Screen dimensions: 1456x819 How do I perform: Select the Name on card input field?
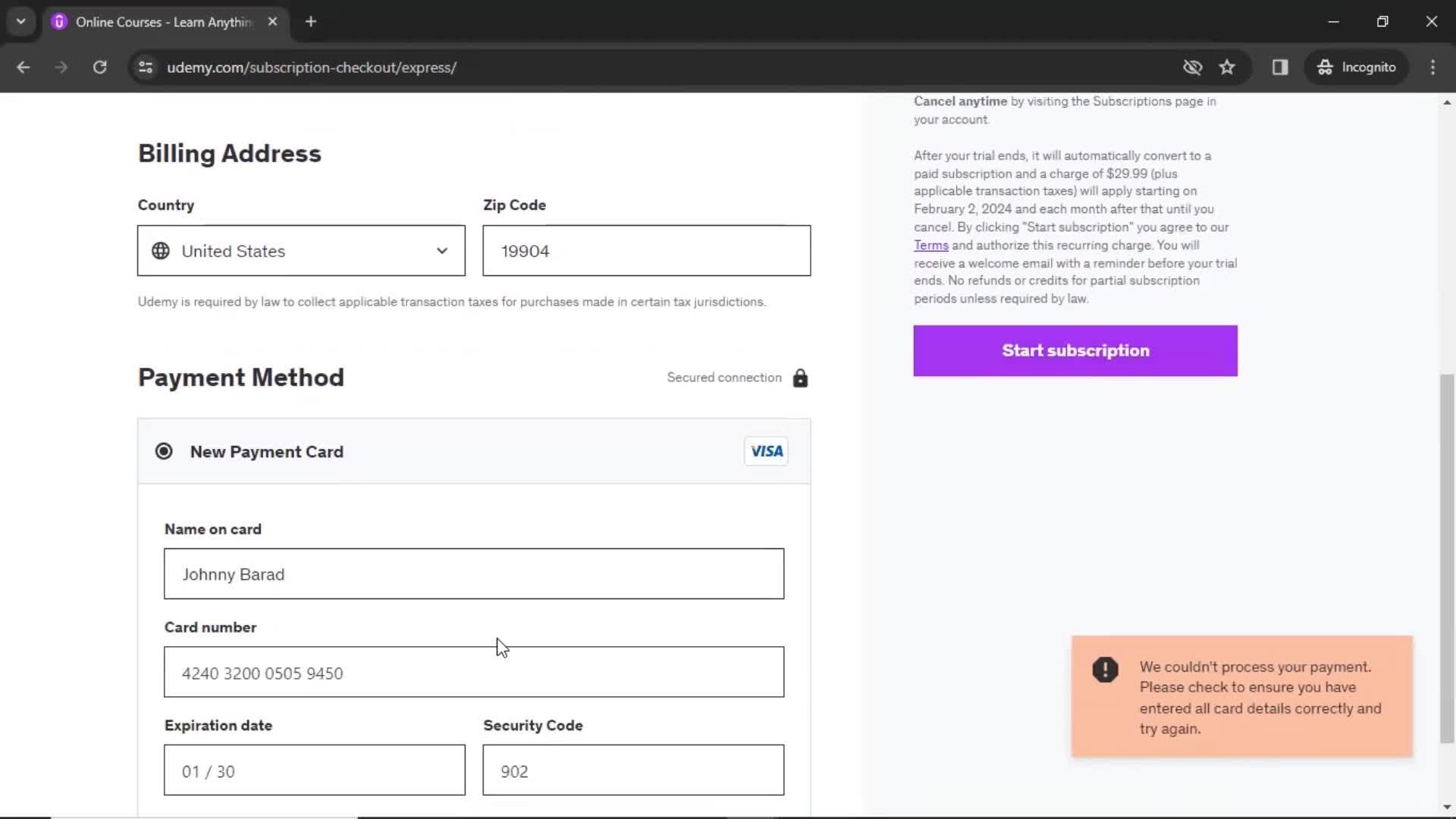click(x=474, y=574)
